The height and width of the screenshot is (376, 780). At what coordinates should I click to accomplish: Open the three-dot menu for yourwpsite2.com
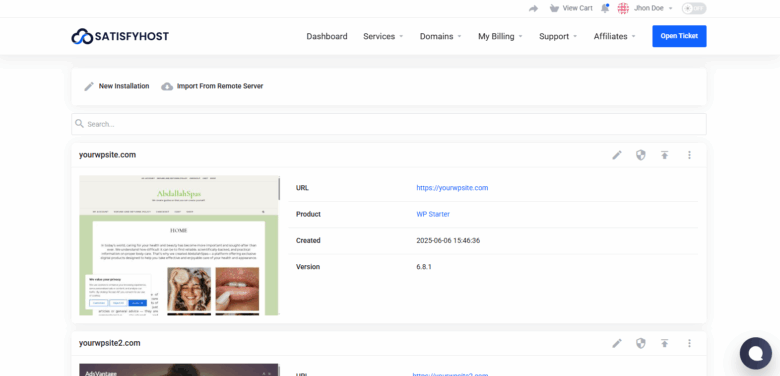pos(689,343)
